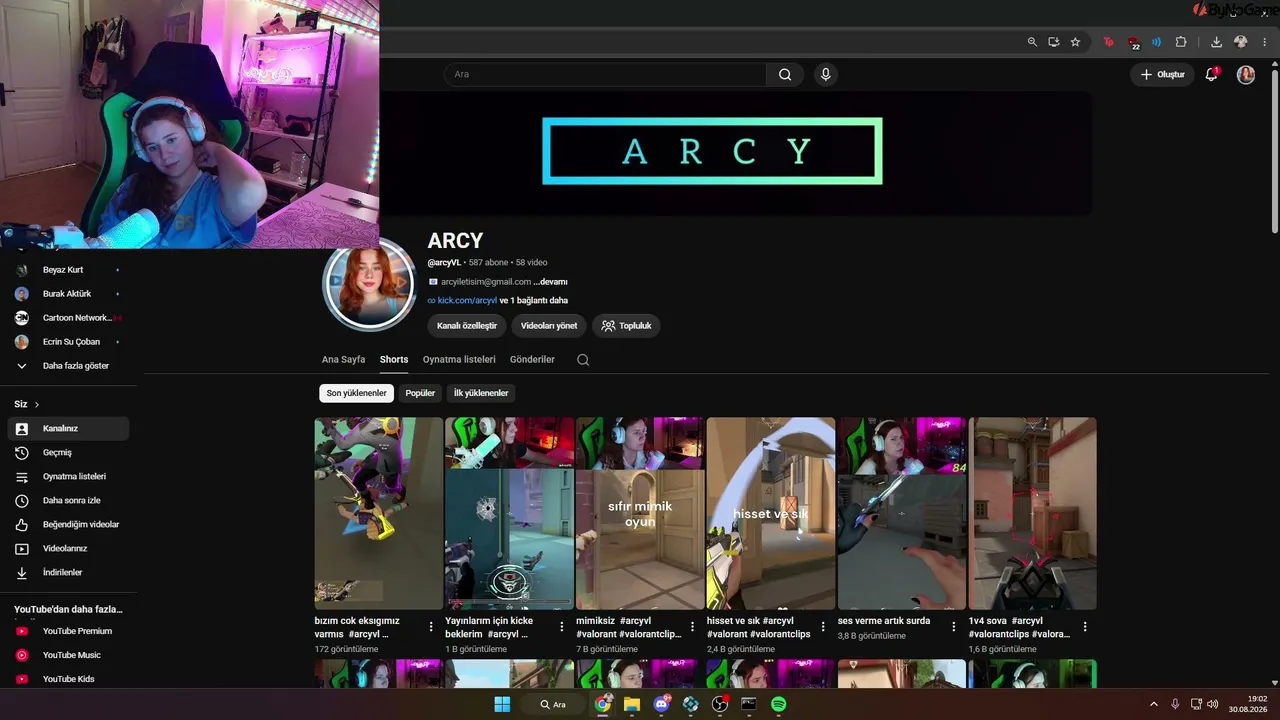Click 'Kanalı özelleştir' button

tap(467, 326)
